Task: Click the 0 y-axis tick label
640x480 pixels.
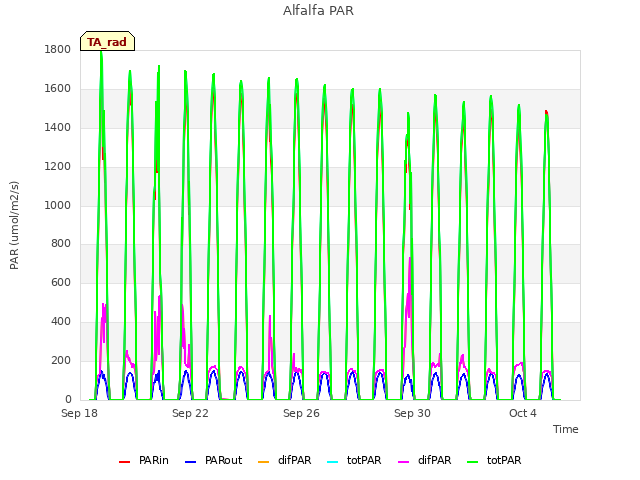Action: coord(68,399)
